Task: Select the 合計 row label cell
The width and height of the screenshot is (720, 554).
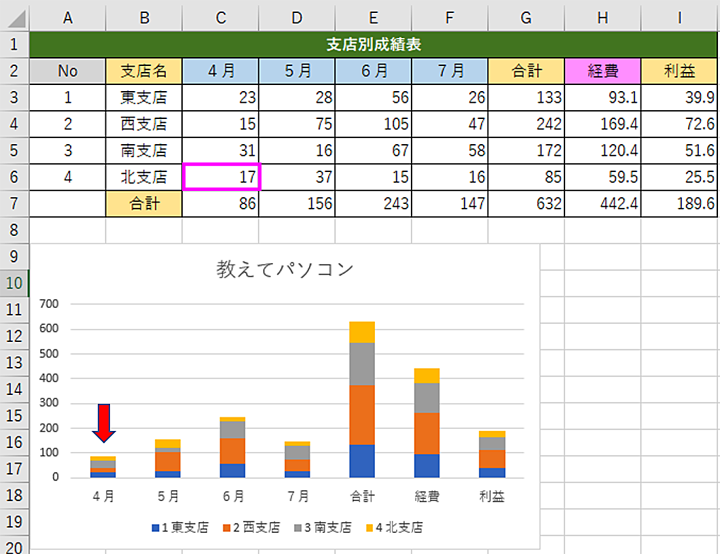Action: point(144,204)
